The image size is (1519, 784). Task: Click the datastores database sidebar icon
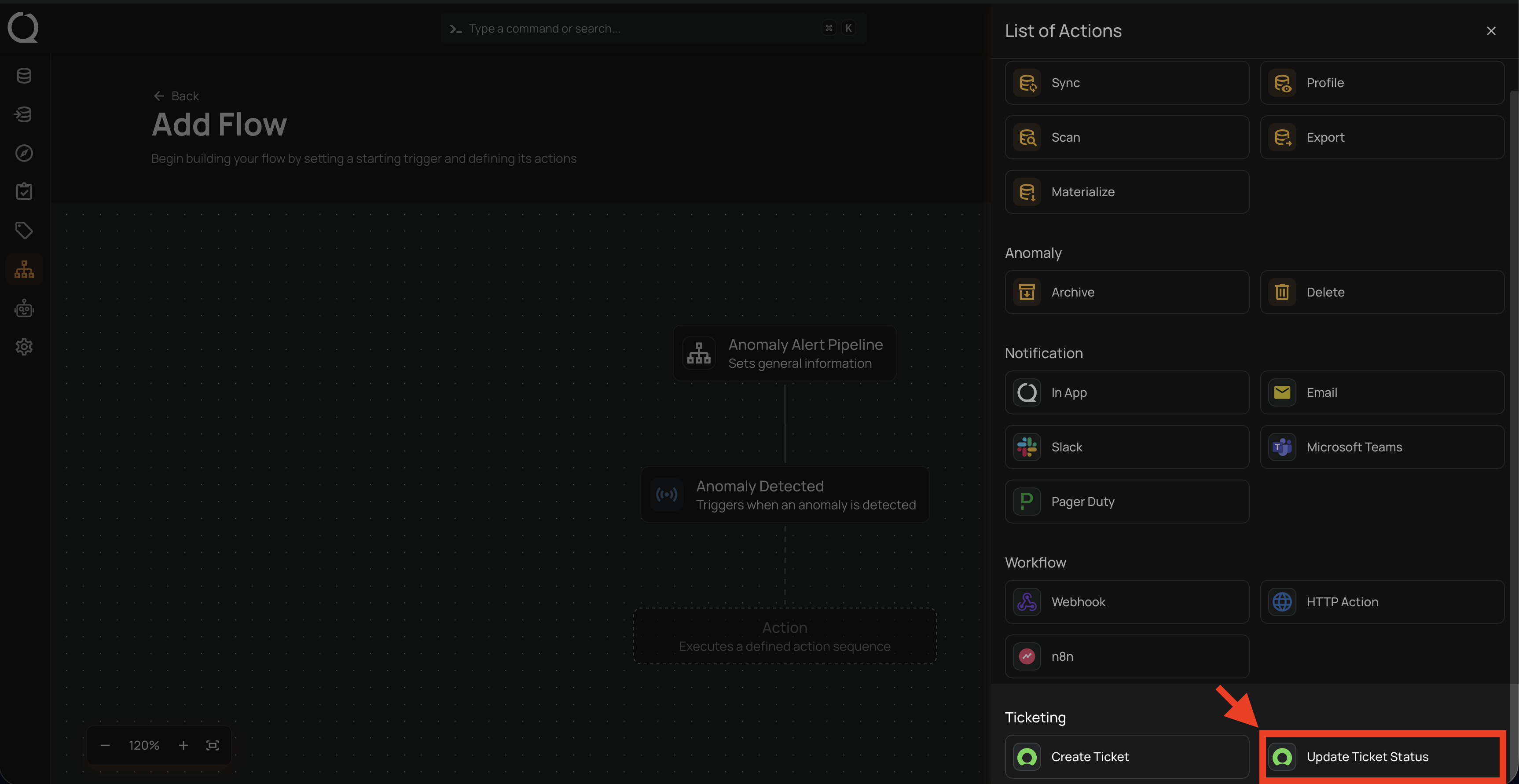(24, 76)
